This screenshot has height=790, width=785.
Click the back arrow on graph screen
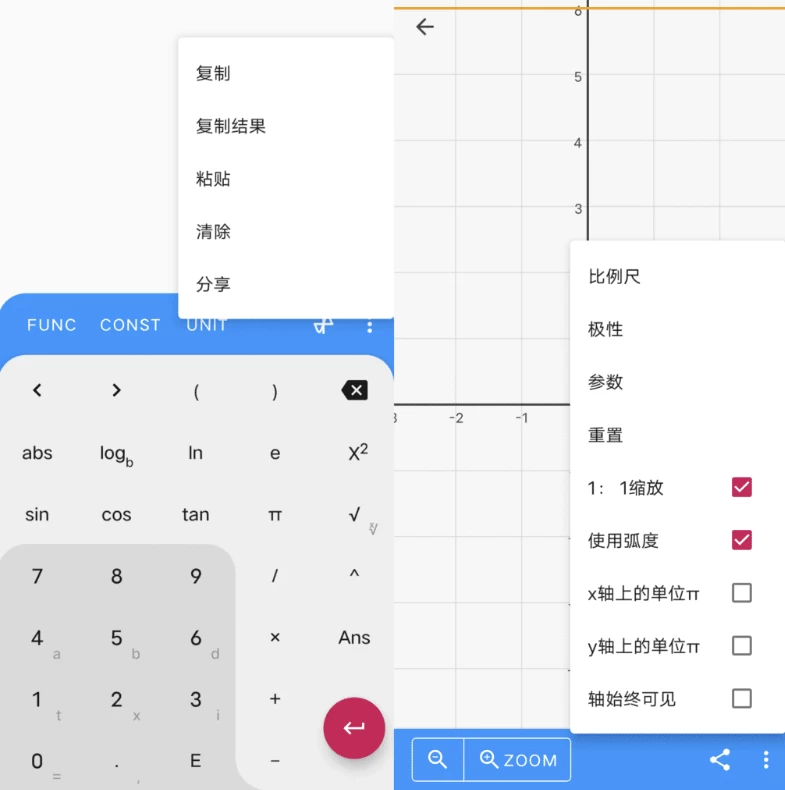(x=425, y=27)
